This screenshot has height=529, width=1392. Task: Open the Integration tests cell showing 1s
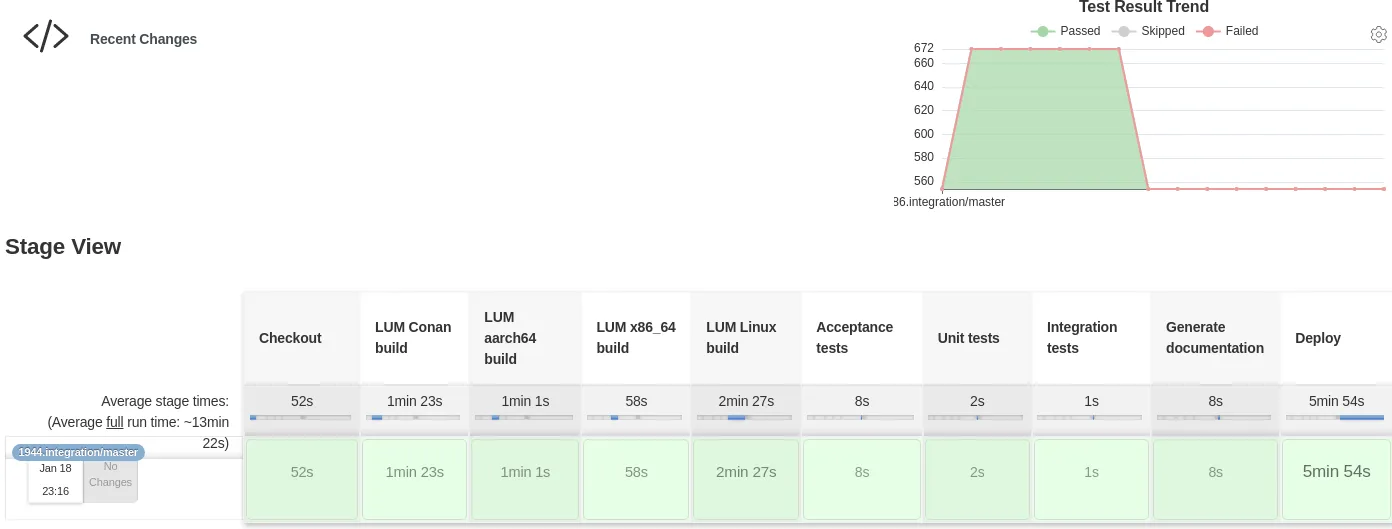pos(1091,479)
